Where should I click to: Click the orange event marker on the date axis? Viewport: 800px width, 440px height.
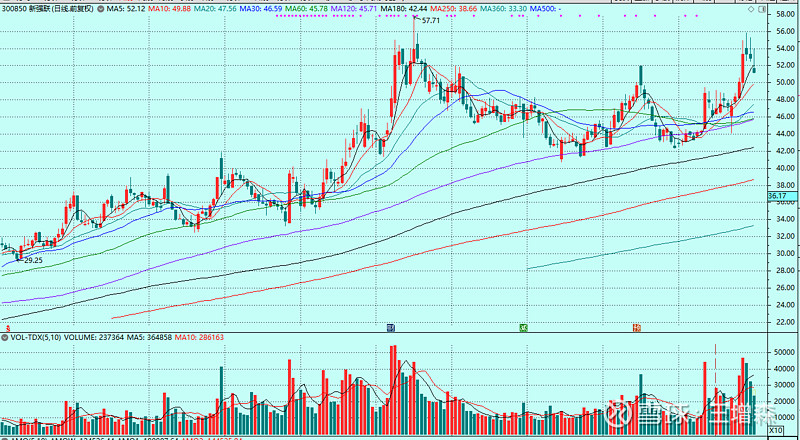tap(636, 327)
